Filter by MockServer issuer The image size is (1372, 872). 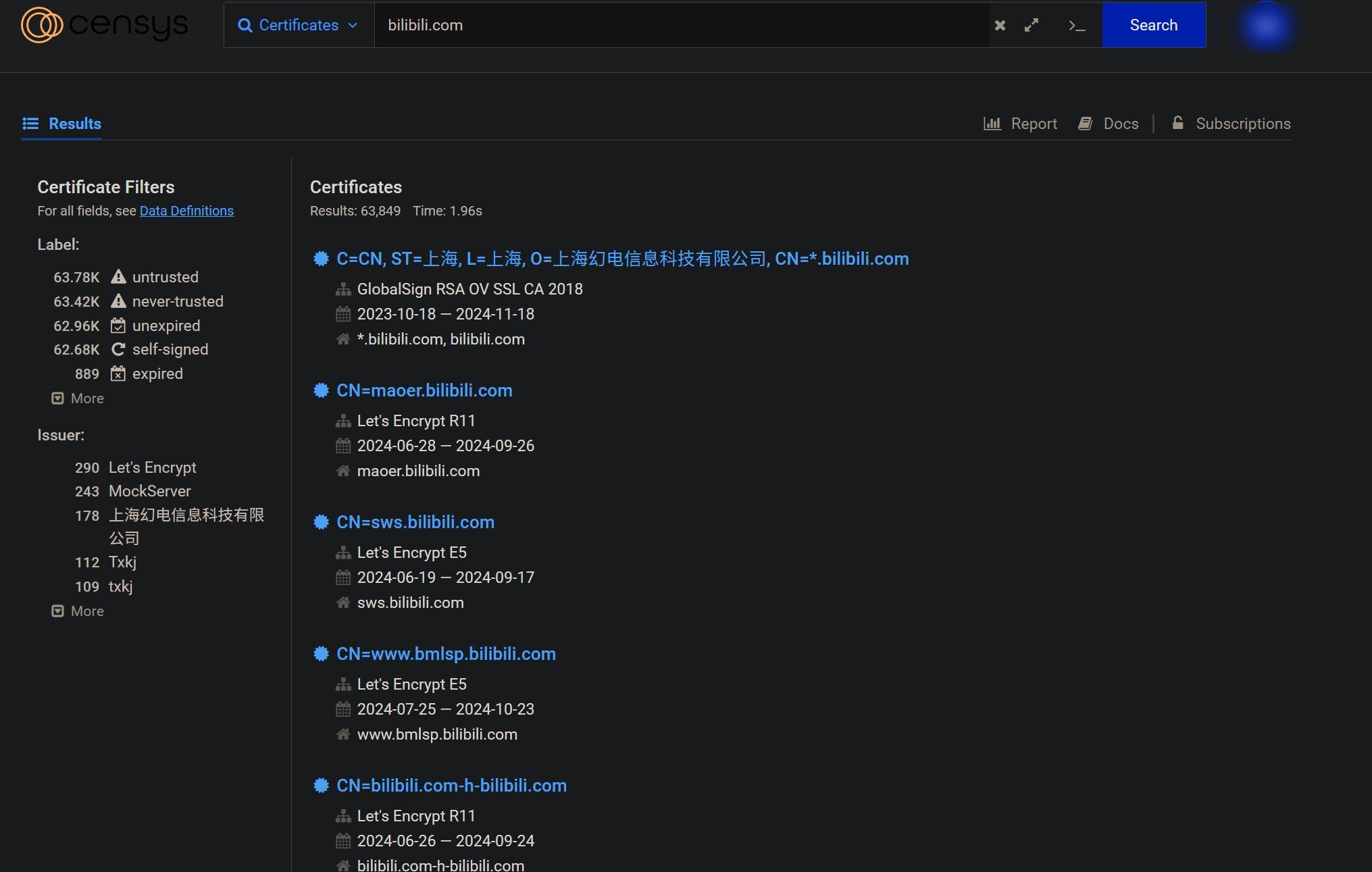[x=149, y=491]
